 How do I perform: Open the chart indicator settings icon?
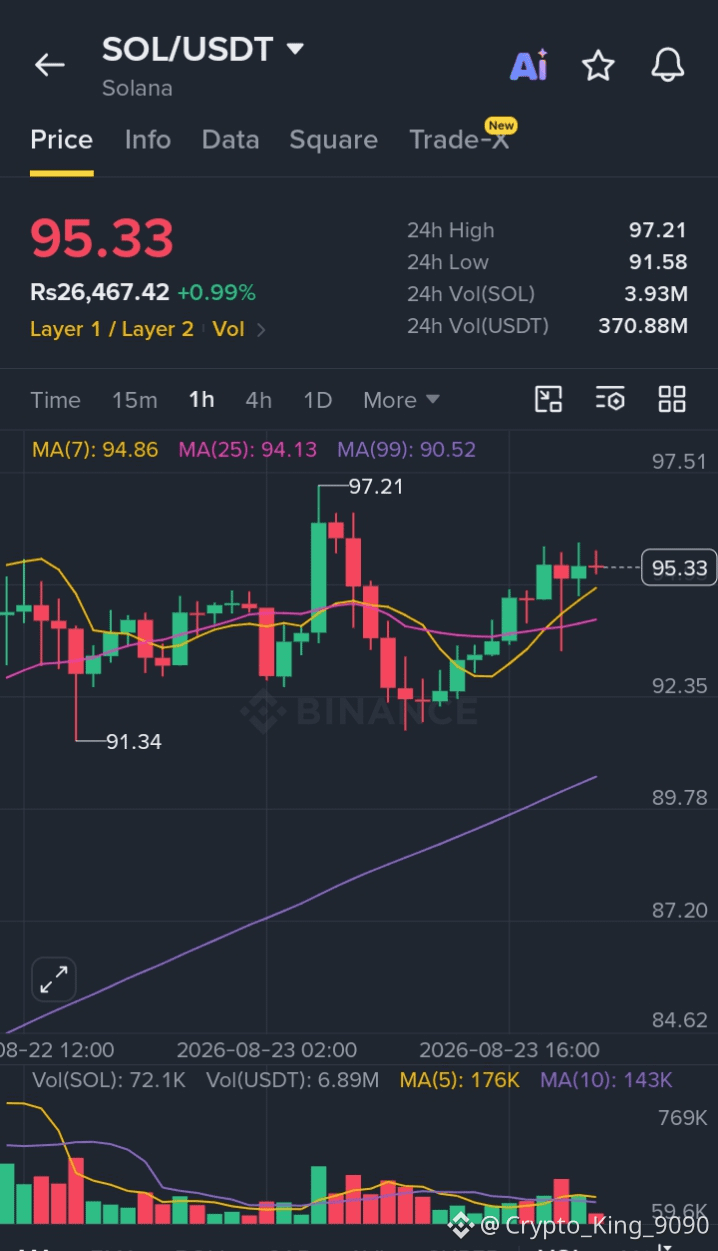click(x=610, y=399)
